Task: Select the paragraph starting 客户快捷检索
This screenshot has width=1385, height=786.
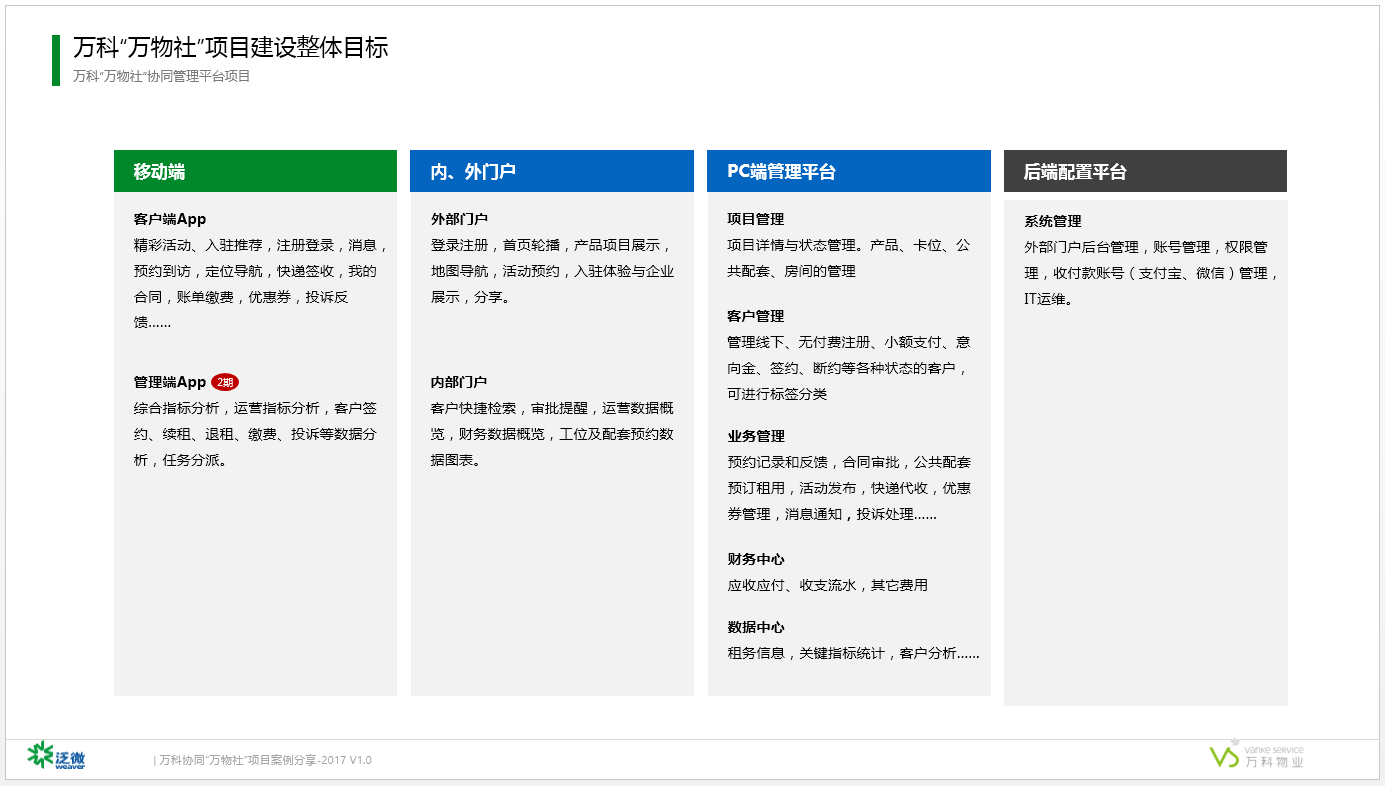Action: point(553,434)
